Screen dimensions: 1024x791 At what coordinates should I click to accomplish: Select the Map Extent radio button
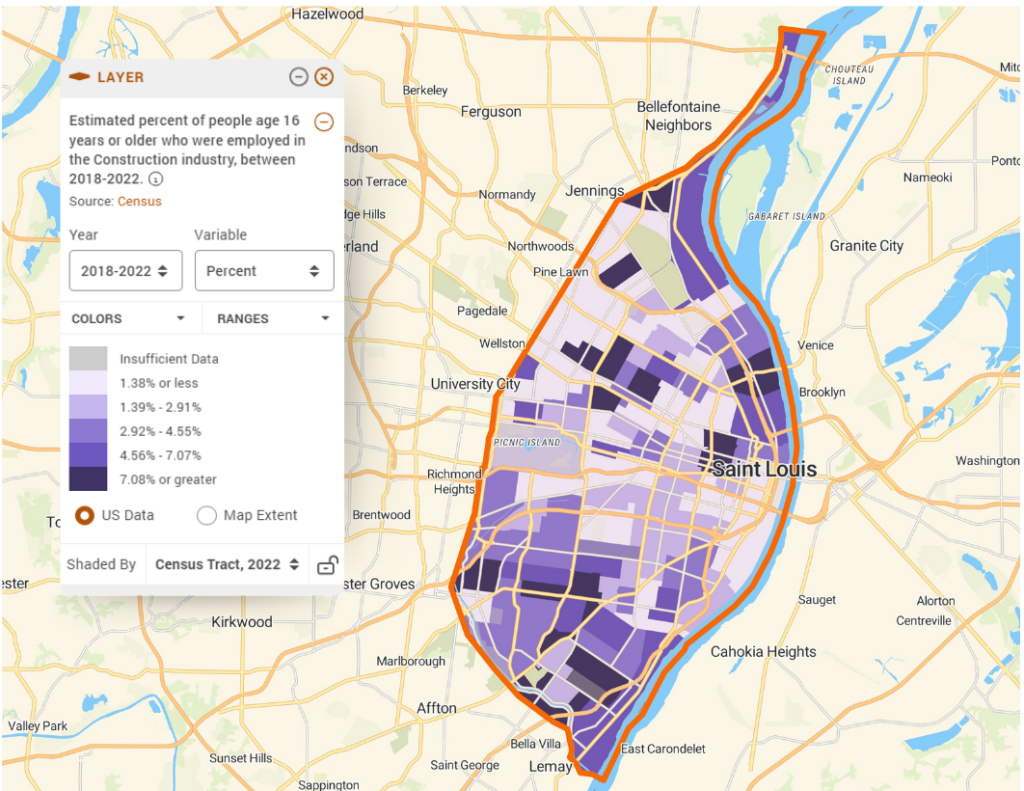(207, 515)
